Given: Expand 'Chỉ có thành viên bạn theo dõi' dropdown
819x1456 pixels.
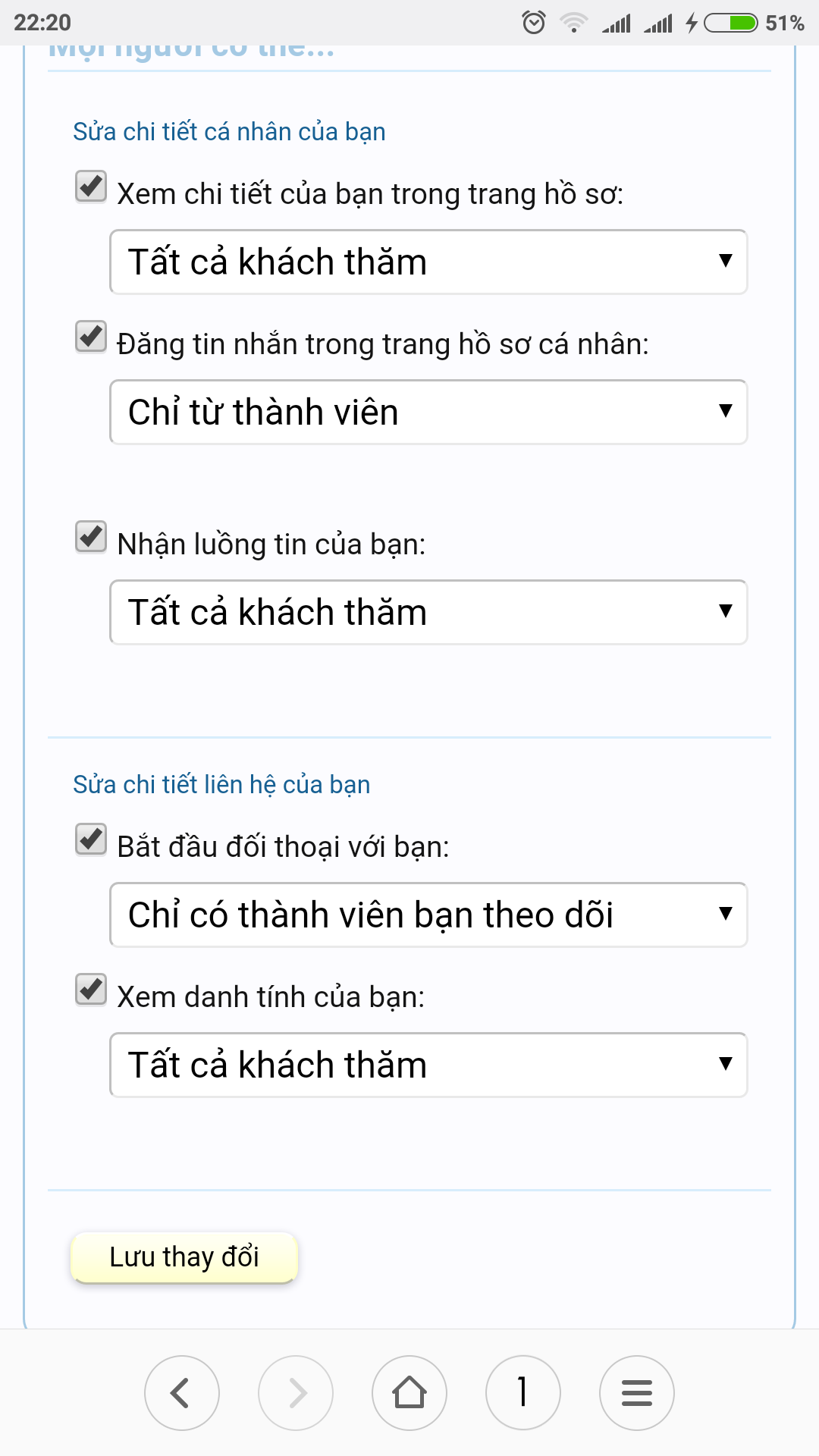Looking at the screenshot, I should [428, 915].
